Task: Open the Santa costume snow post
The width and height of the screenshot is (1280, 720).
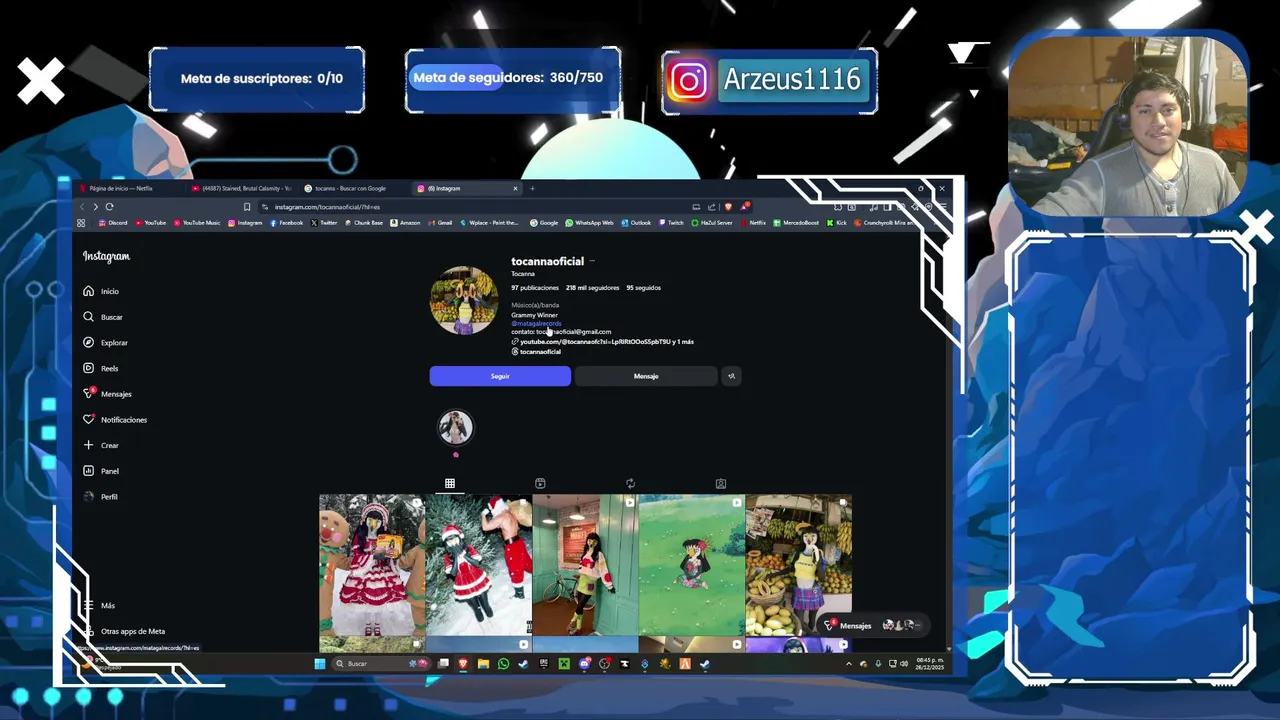Action: (x=479, y=566)
